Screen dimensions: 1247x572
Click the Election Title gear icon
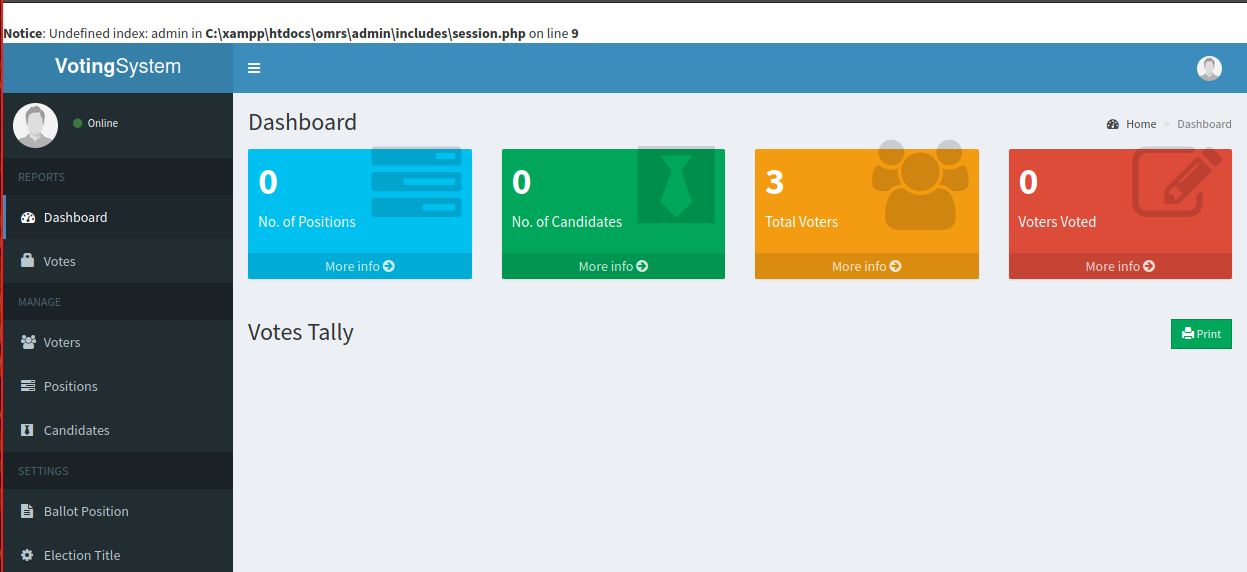pyautogui.click(x=28, y=555)
